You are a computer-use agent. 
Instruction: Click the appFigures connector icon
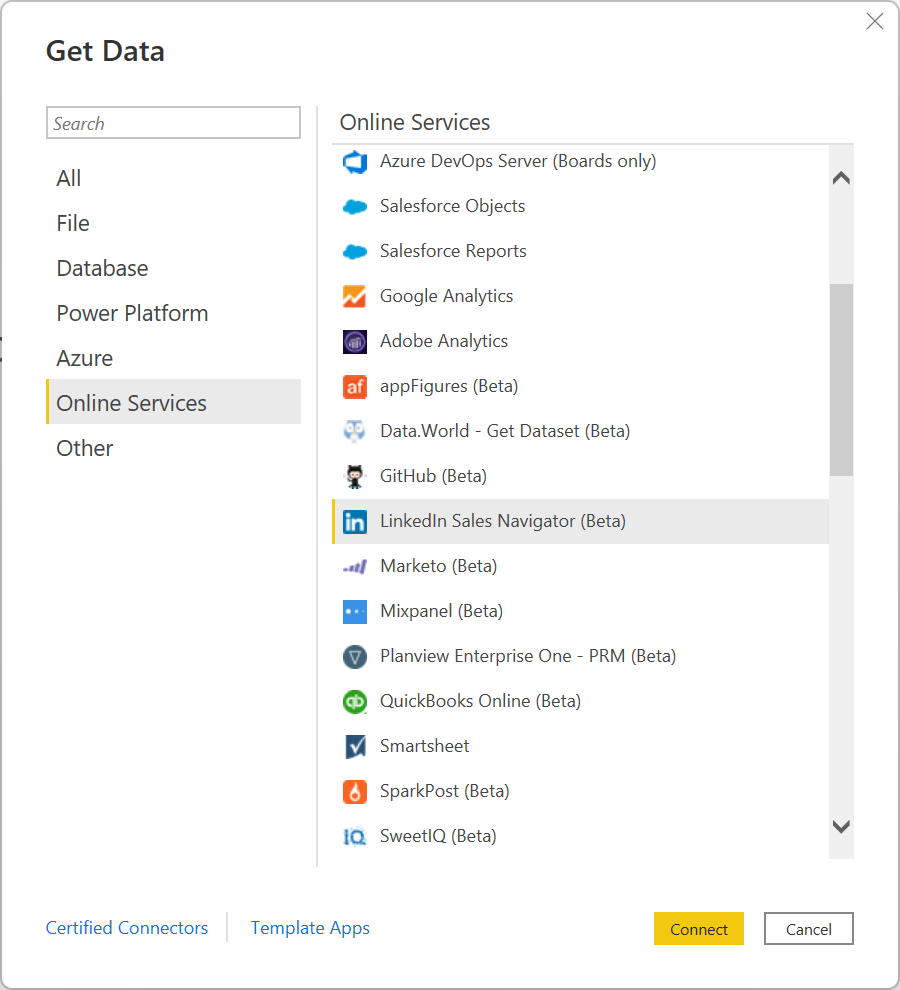pos(355,386)
